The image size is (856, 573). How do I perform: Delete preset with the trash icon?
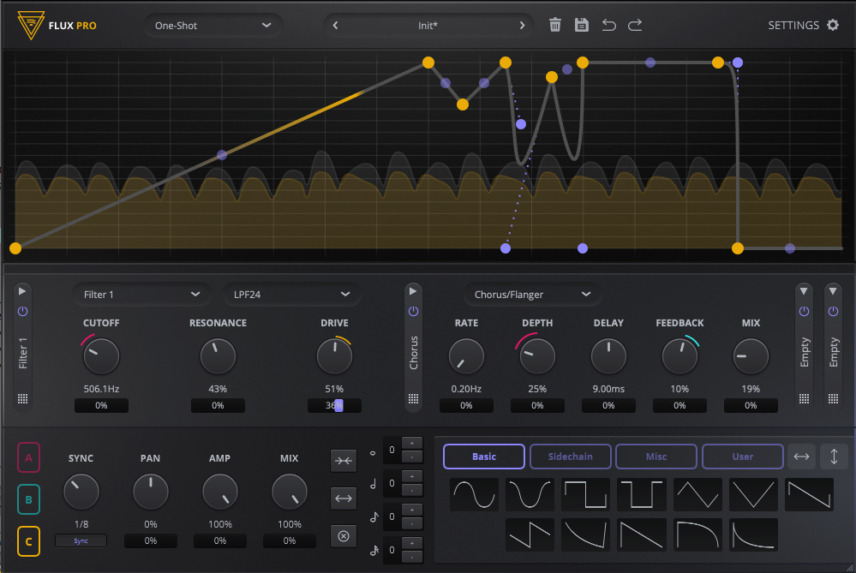[555, 25]
